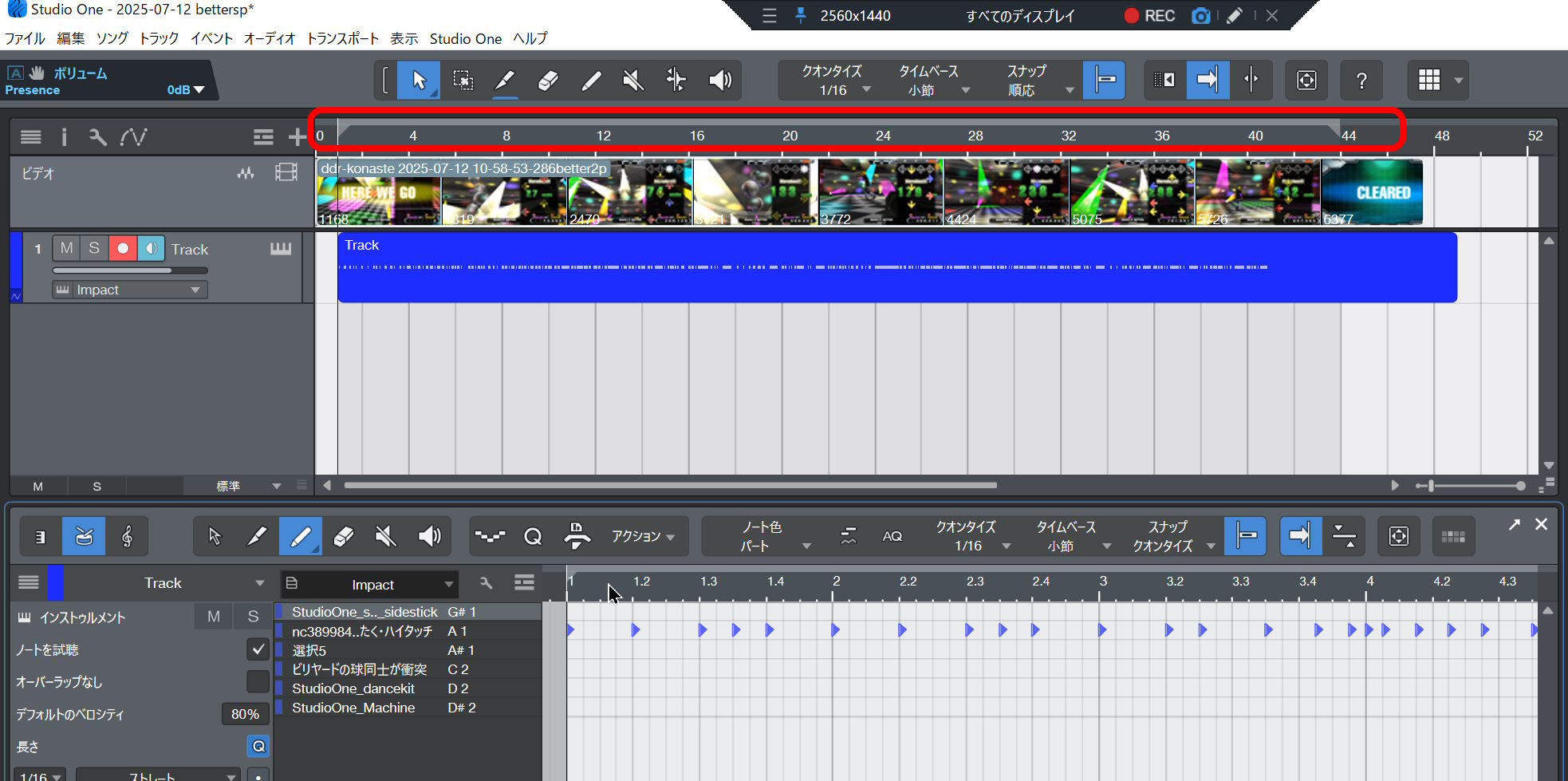The width and height of the screenshot is (1568, 781).
Task: Select the editor Listen speaker tool
Action: (x=429, y=536)
